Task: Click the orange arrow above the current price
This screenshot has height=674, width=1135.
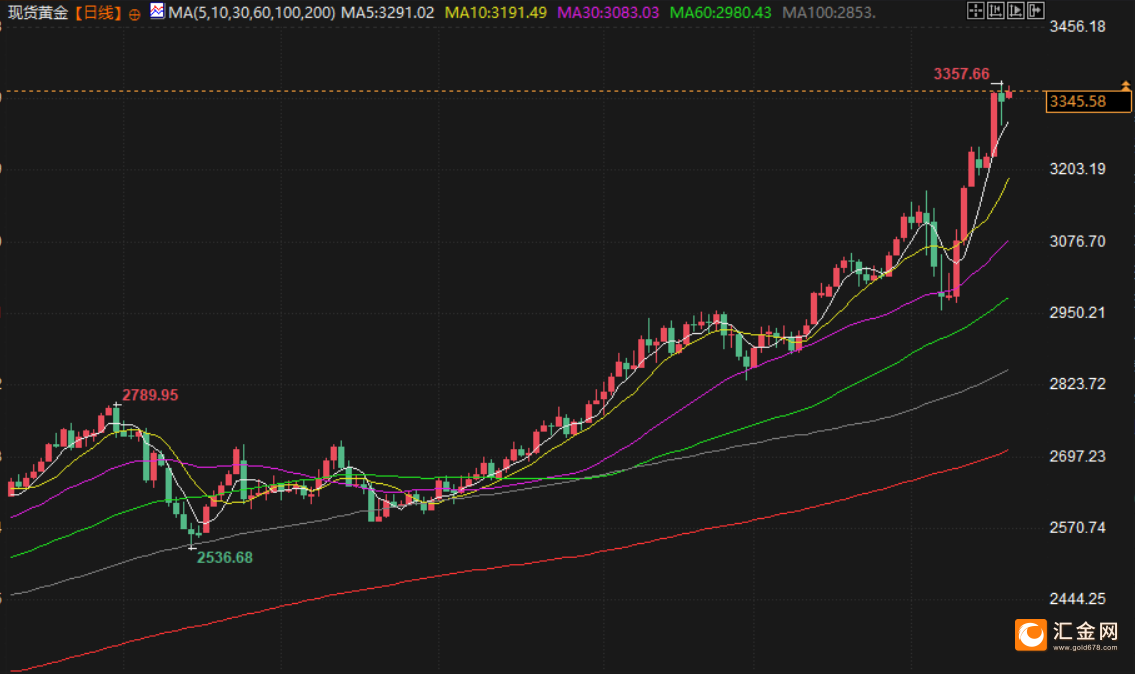Action: coord(1126,85)
